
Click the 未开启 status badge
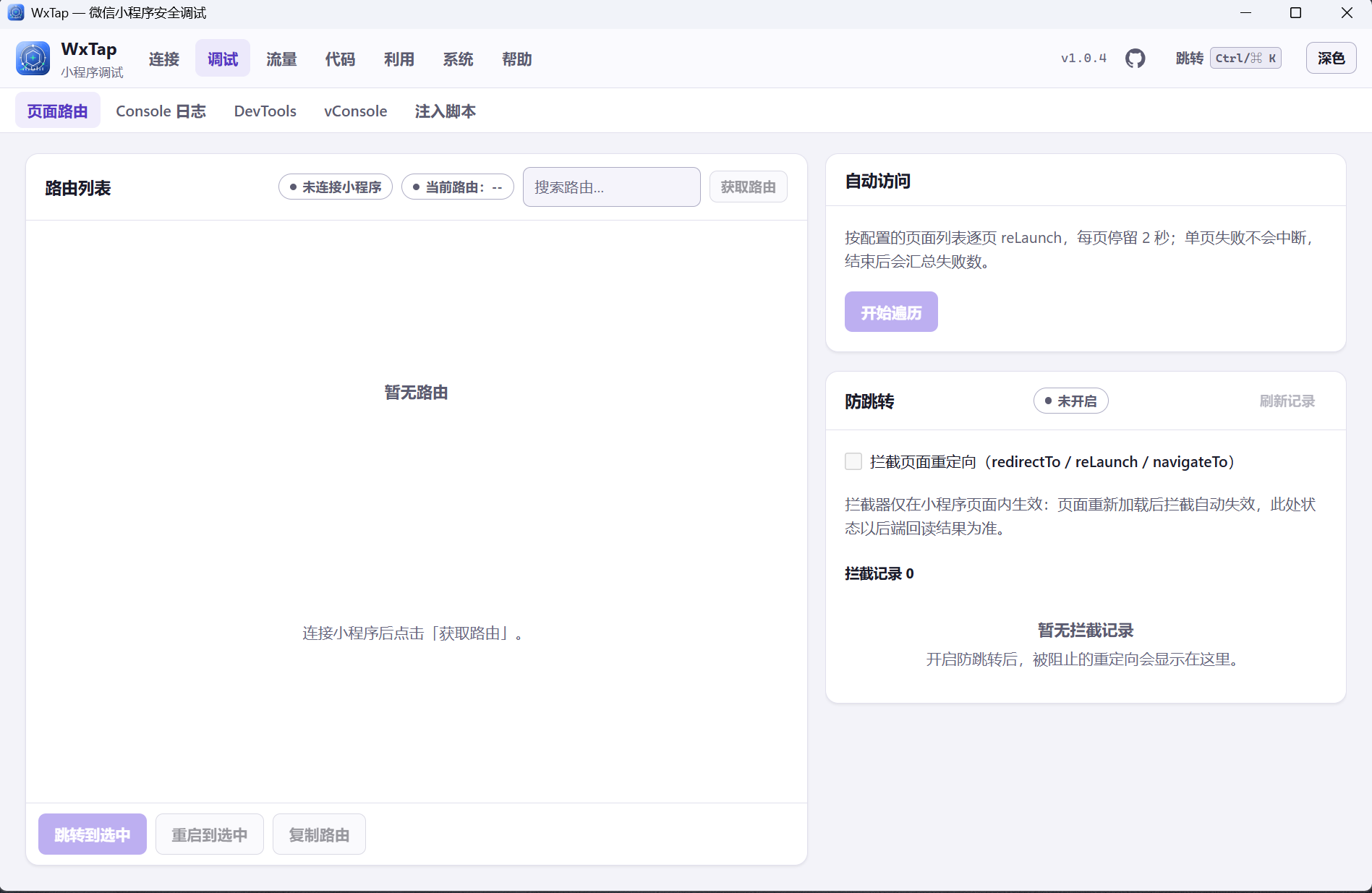(1071, 401)
